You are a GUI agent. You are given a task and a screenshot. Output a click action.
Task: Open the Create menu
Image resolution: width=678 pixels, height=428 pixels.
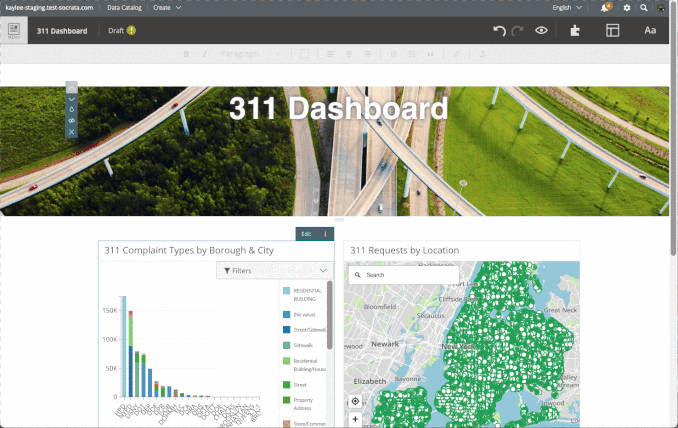[x=167, y=8]
